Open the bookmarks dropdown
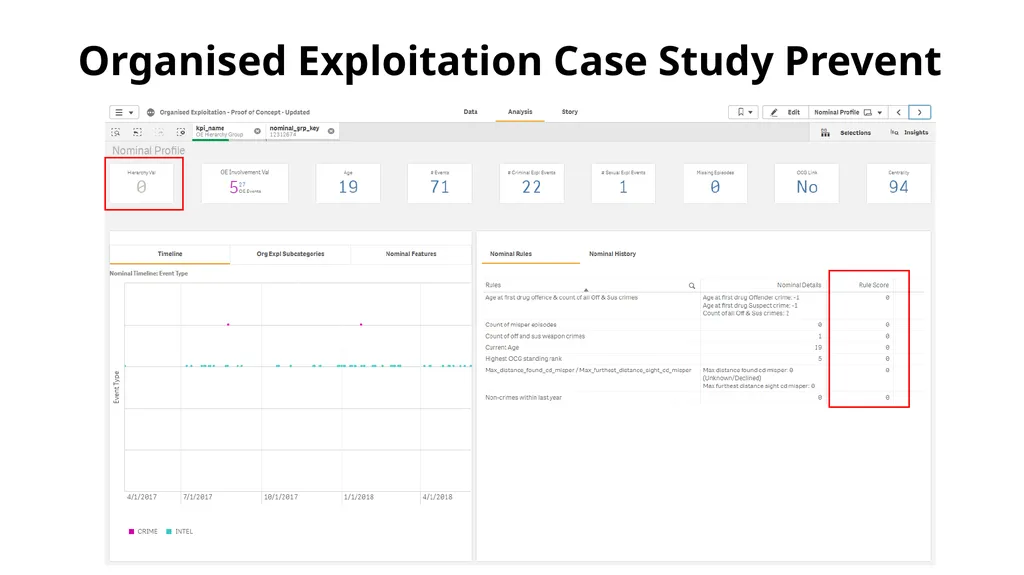Image resolution: width=1024 pixels, height=575 pixels. [744, 112]
